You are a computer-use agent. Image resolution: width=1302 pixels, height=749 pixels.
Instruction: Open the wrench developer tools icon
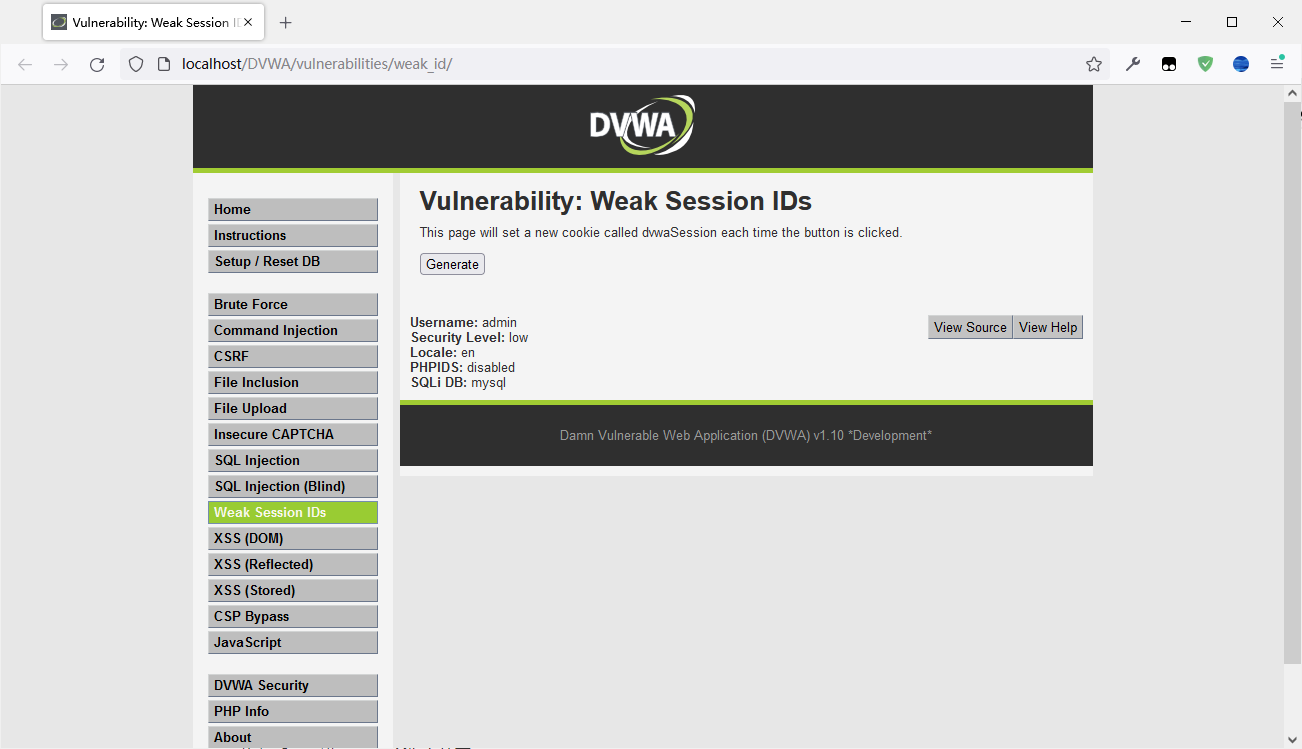(1133, 64)
